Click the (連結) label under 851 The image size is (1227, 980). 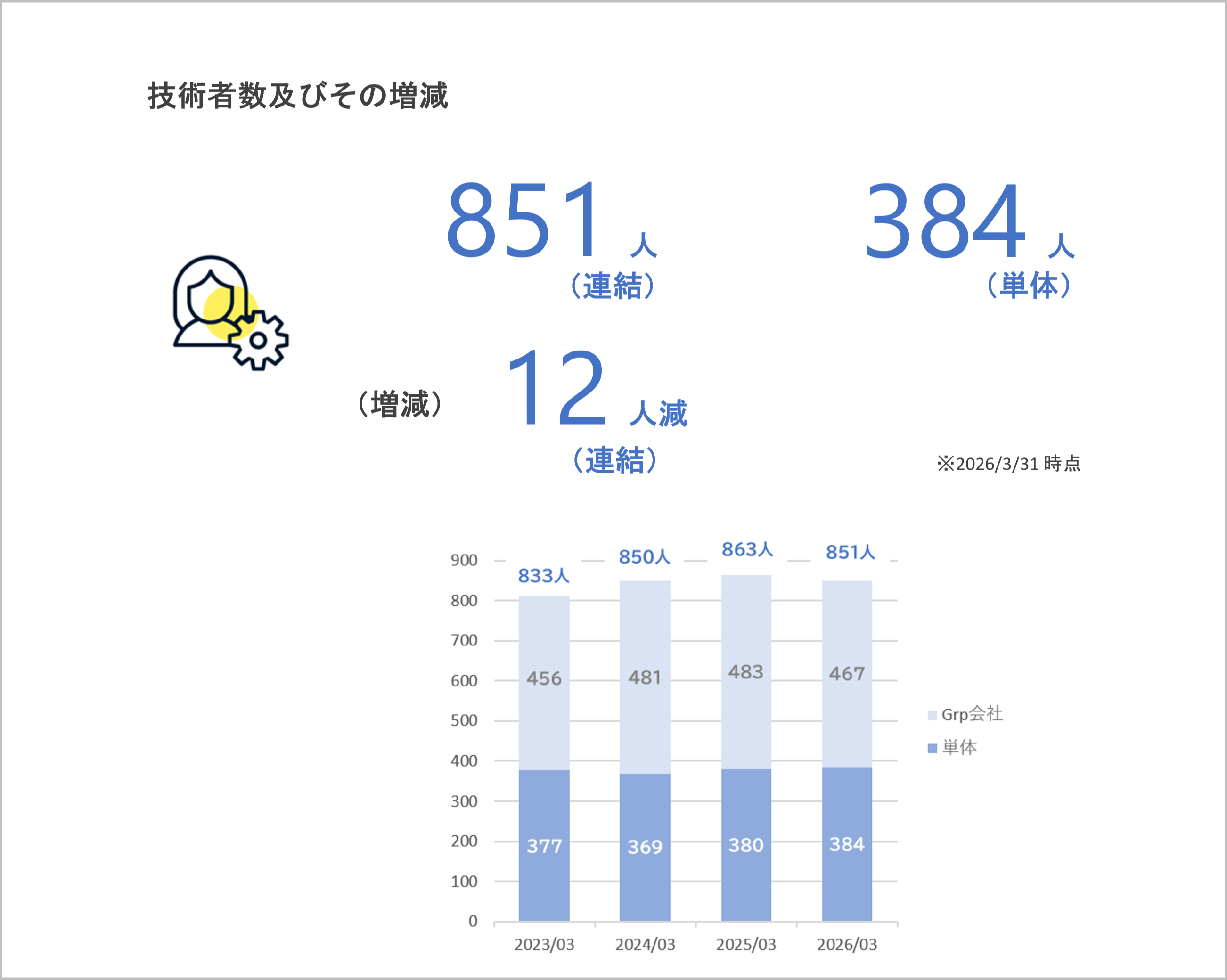613,285
